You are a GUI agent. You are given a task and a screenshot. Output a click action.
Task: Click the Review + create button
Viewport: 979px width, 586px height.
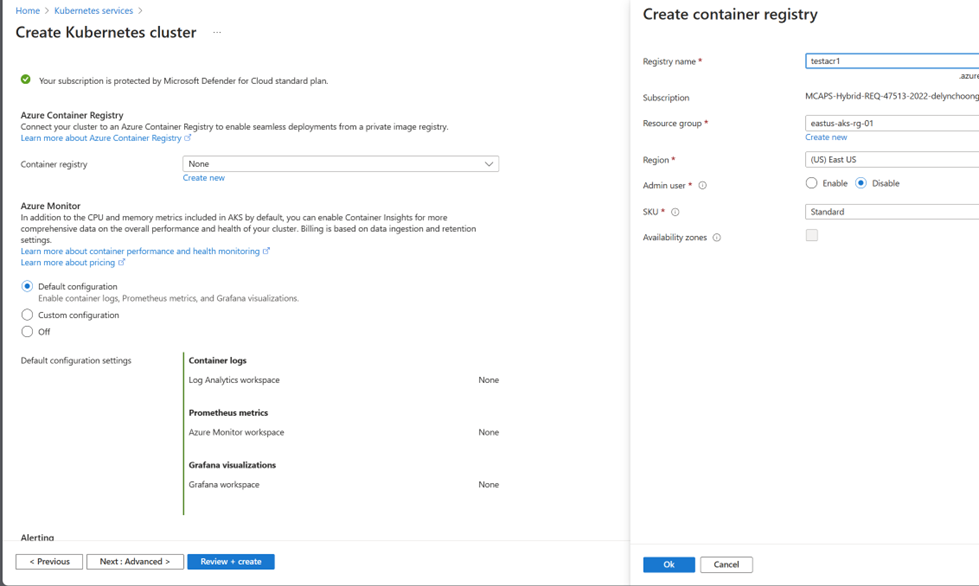pos(231,562)
